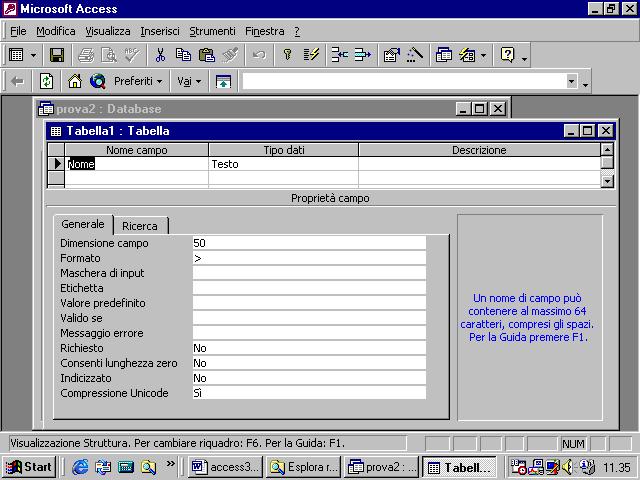The width and height of the screenshot is (640, 480).
Task: Open the Properties icon in toolbar
Action: coord(392,55)
